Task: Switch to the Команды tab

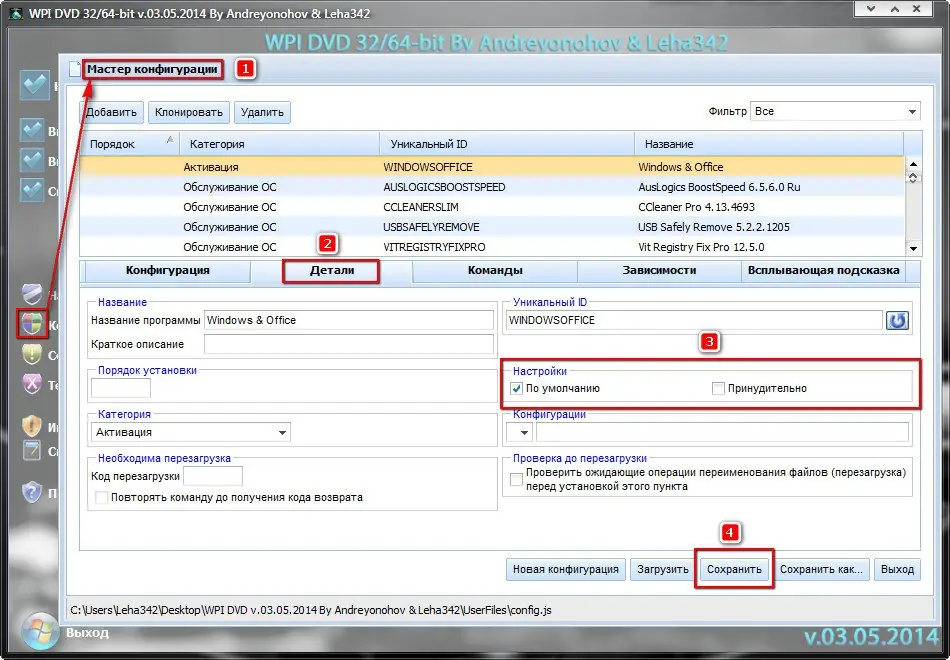Action: point(495,270)
